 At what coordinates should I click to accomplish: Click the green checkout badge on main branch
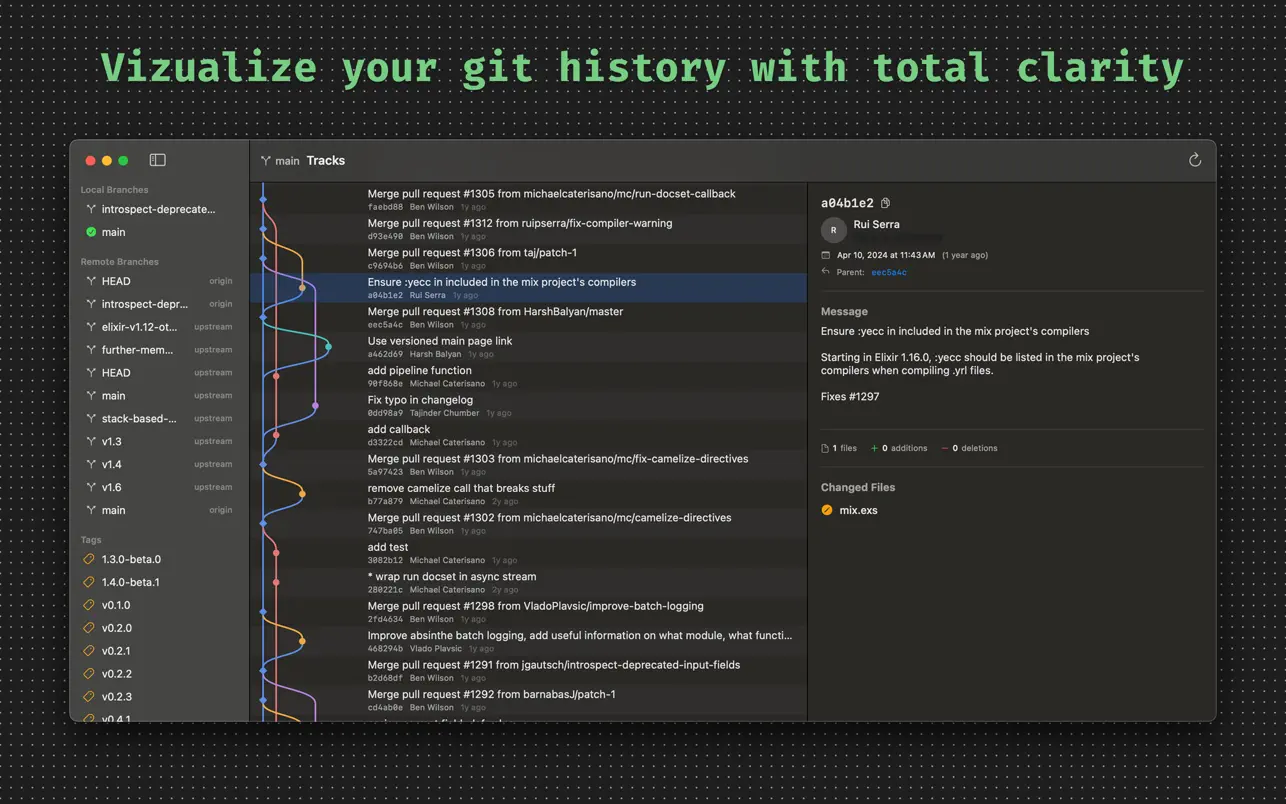click(x=89, y=232)
